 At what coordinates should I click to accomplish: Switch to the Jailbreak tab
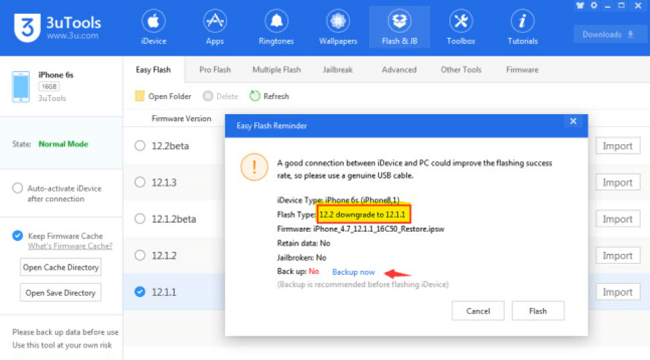[x=337, y=70]
